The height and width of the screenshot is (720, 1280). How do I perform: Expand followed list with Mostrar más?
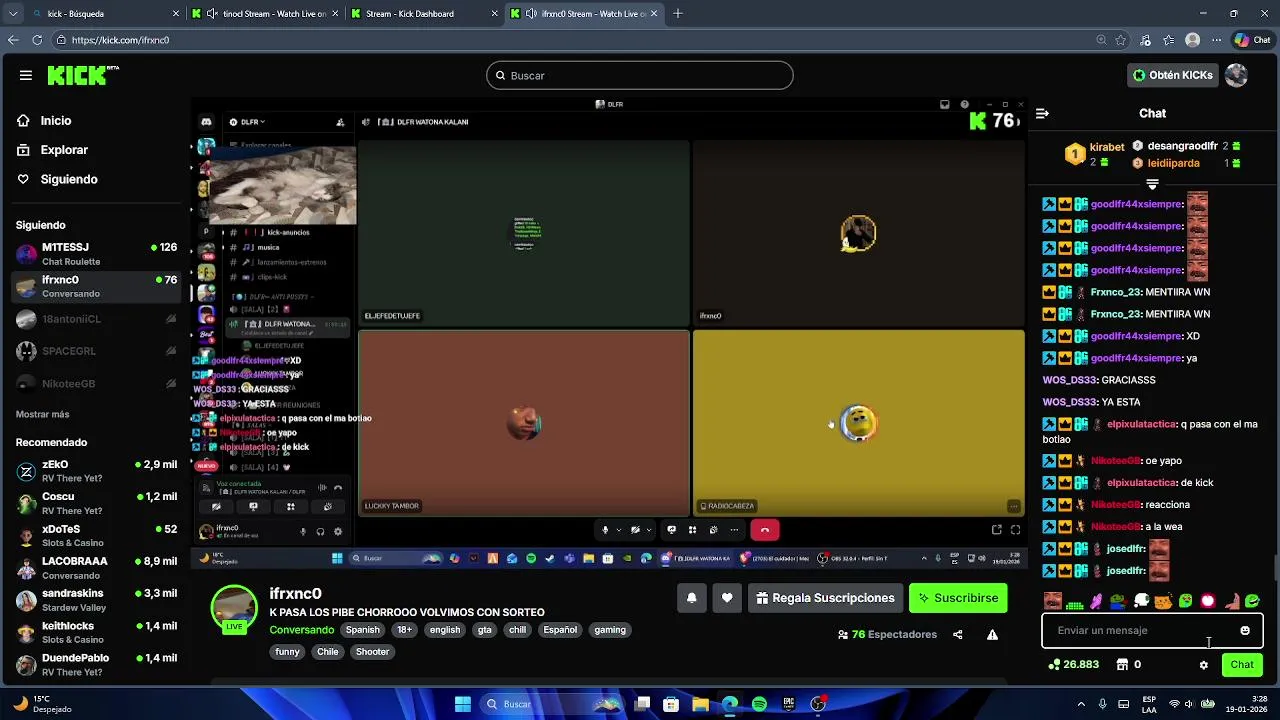point(43,414)
